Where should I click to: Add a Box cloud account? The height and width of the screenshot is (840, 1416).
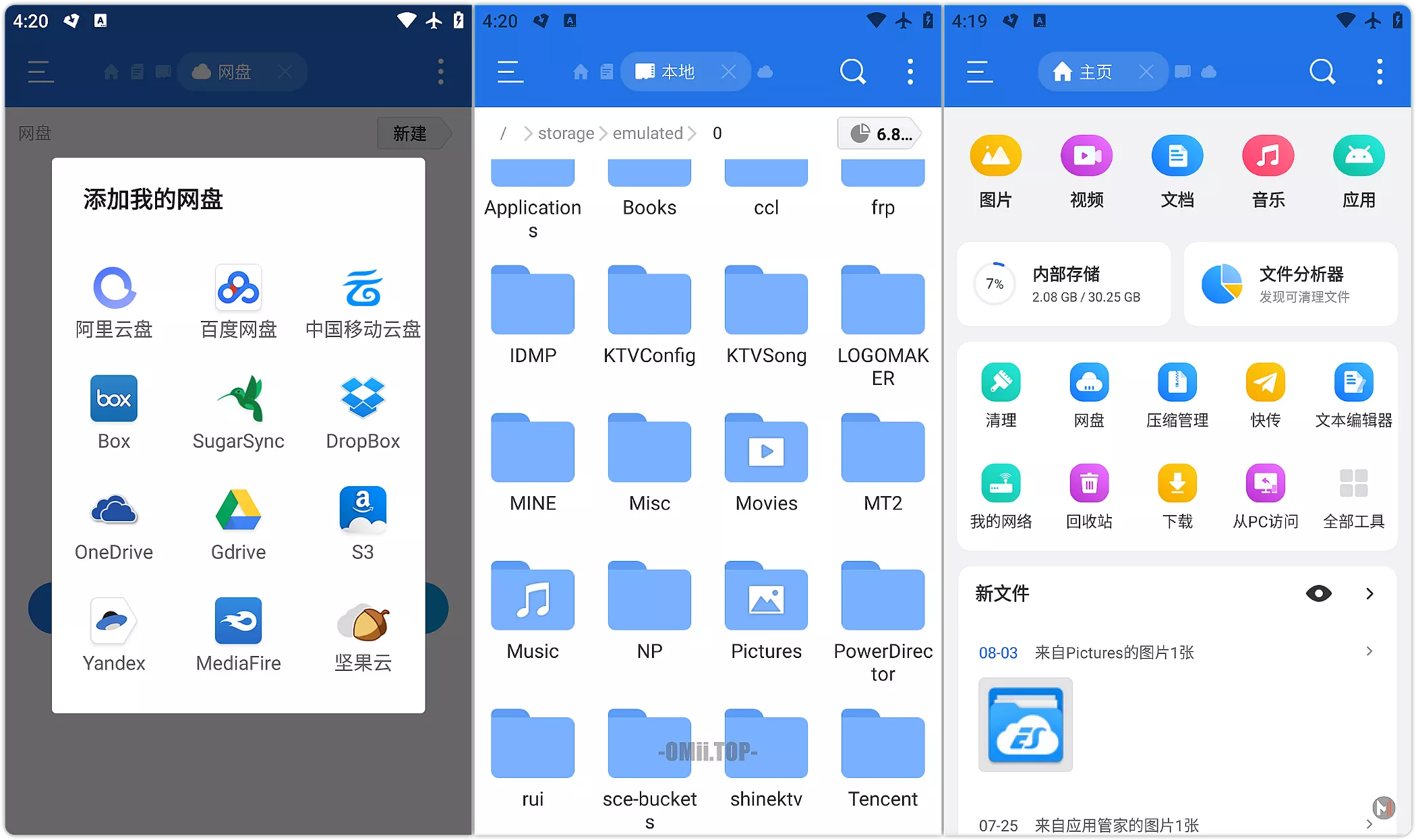114,413
